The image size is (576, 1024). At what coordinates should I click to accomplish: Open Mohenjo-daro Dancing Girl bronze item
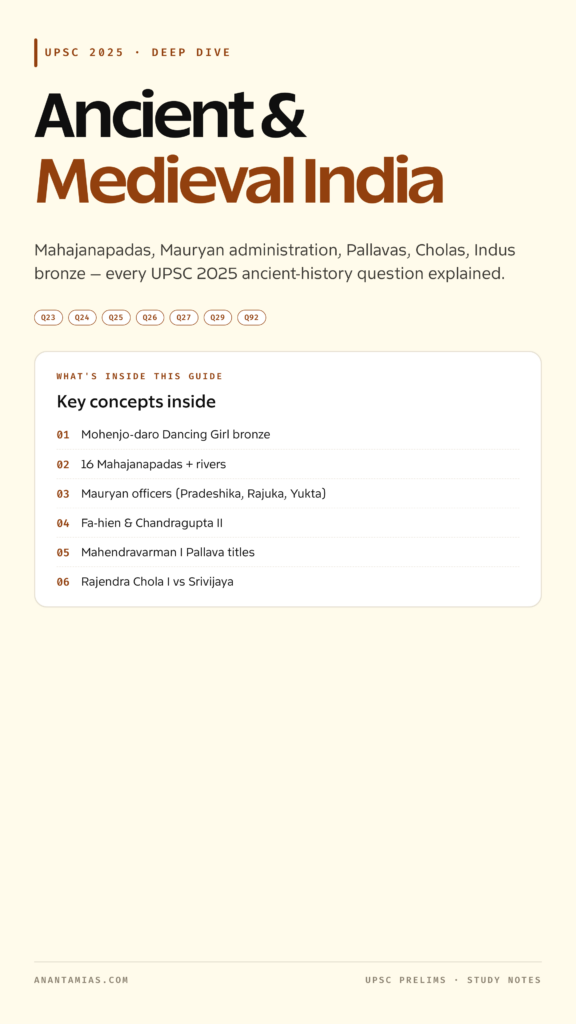click(x=288, y=434)
